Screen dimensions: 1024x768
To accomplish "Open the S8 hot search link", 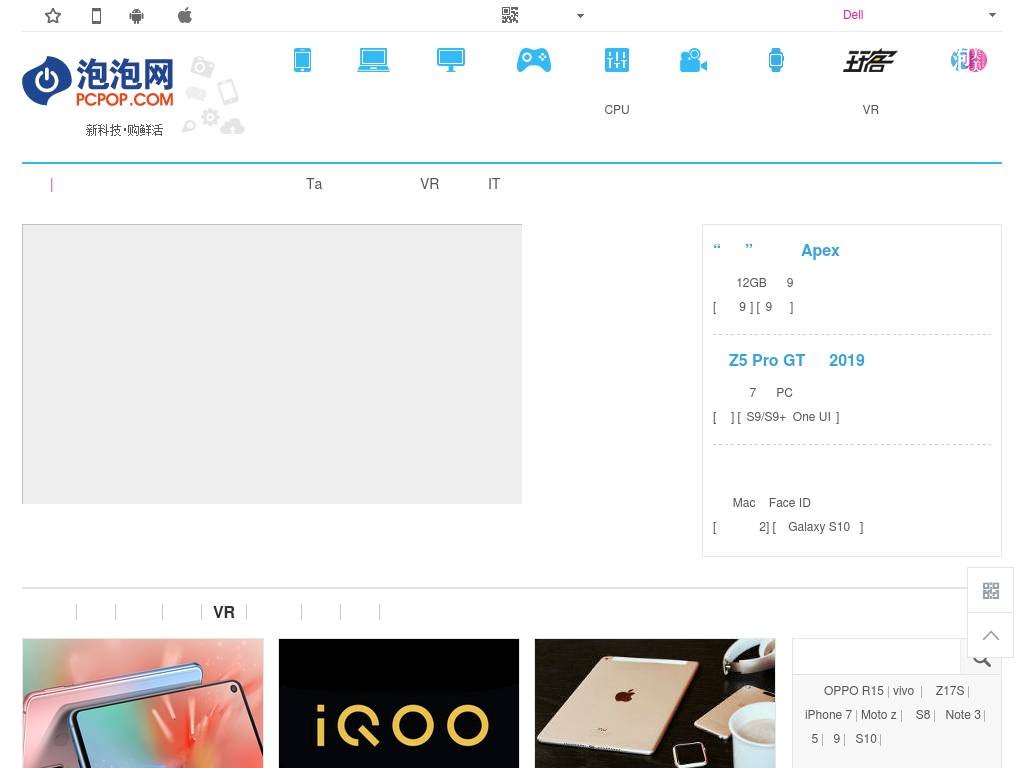I will (x=923, y=715).
